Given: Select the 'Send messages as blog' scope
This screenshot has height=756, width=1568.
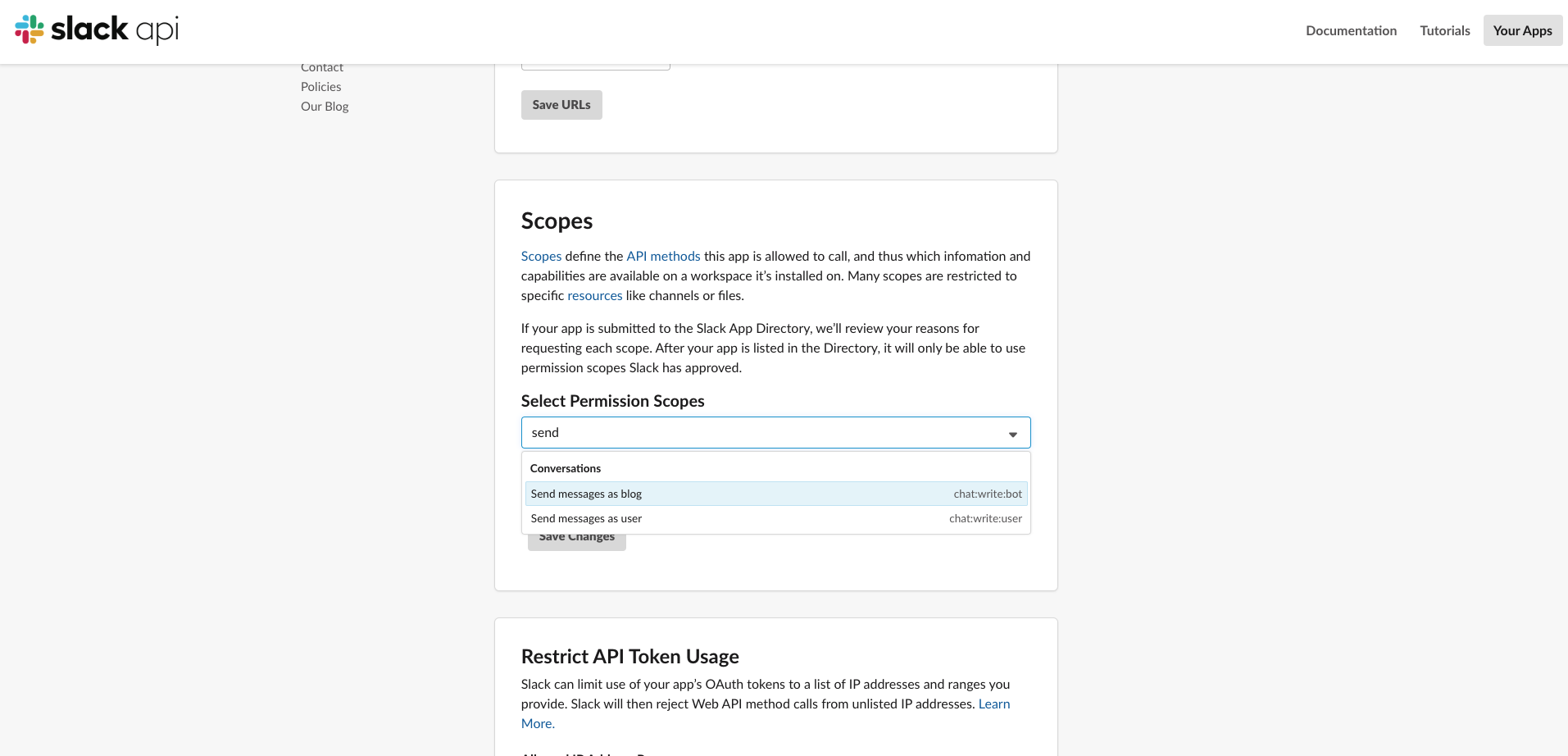Looking at the screenshot, I should coord(585,494).
